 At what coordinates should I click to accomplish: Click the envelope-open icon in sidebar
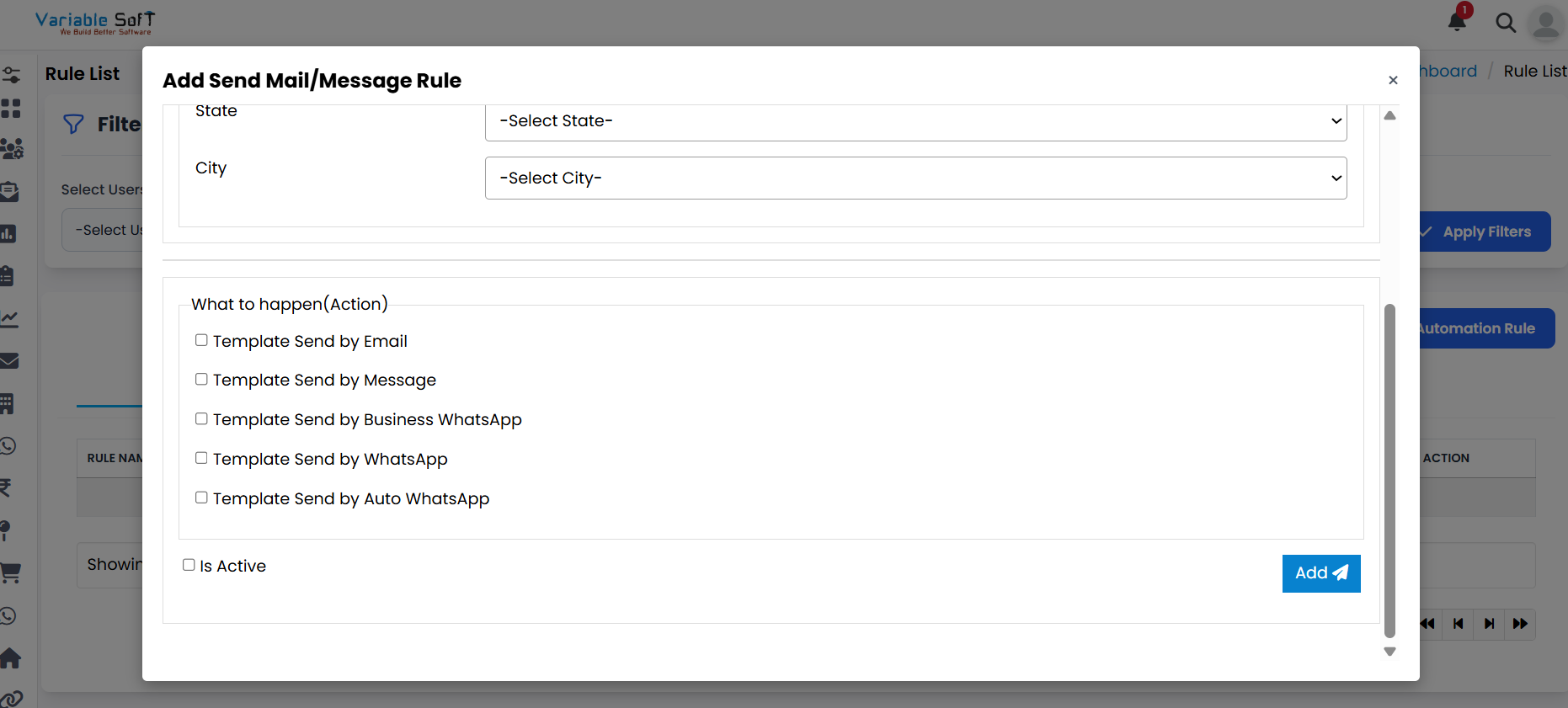pyautogui.click(x=10, y=191)
